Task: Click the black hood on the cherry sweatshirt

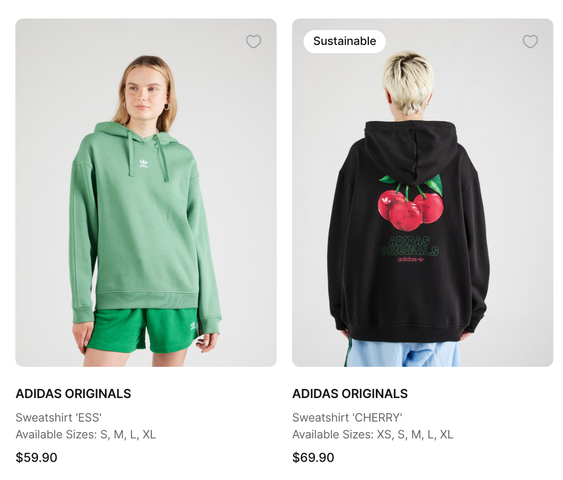Action: [411, 153]
